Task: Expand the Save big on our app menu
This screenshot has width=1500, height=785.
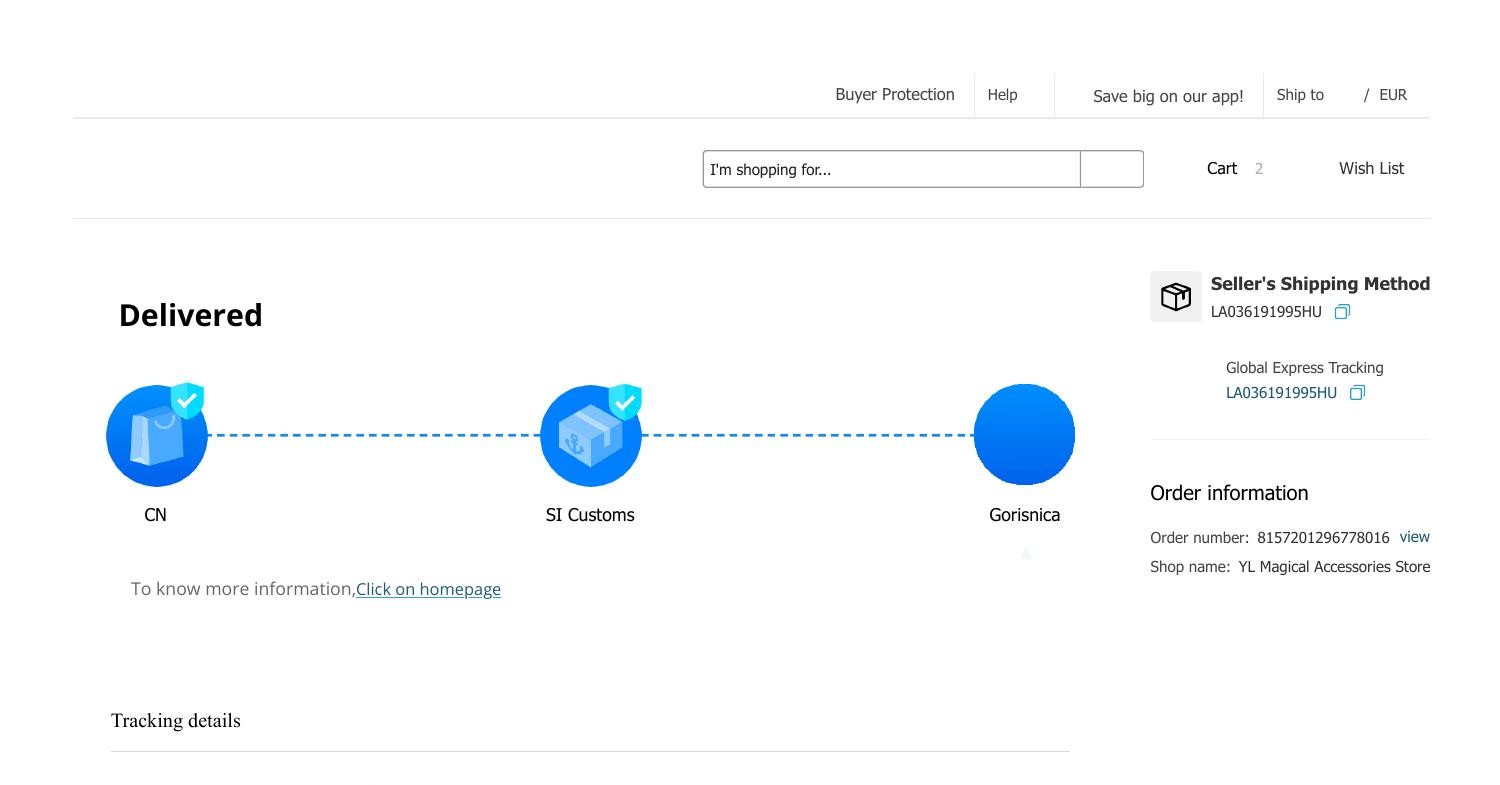Action: (1167, 96)
